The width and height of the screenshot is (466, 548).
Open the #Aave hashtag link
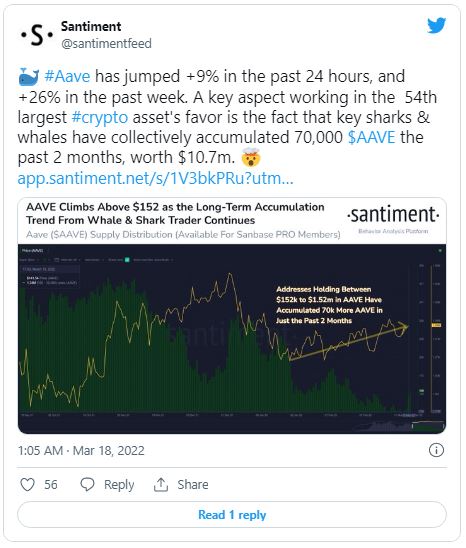(x=67, y=76)
